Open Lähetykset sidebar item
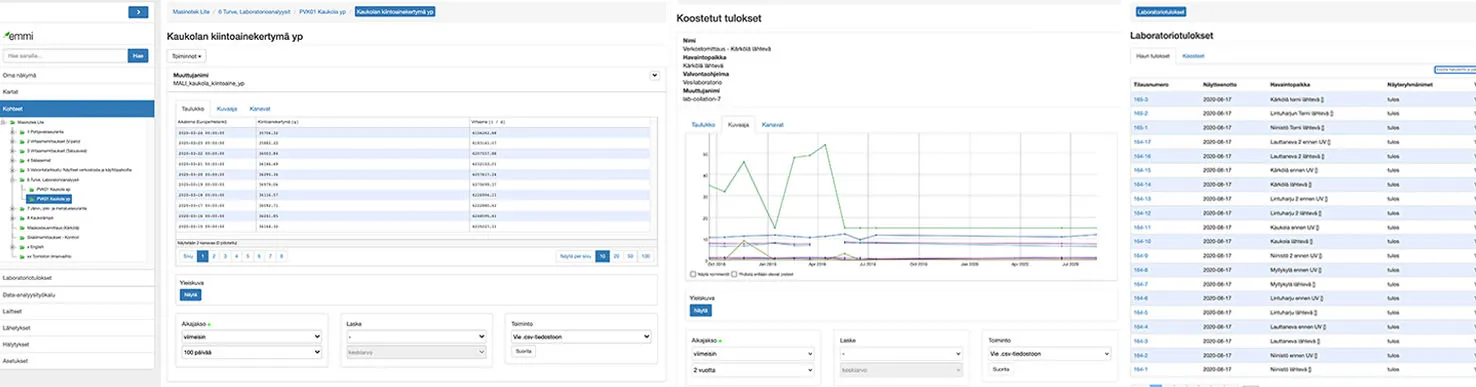 tap(77, 328)
